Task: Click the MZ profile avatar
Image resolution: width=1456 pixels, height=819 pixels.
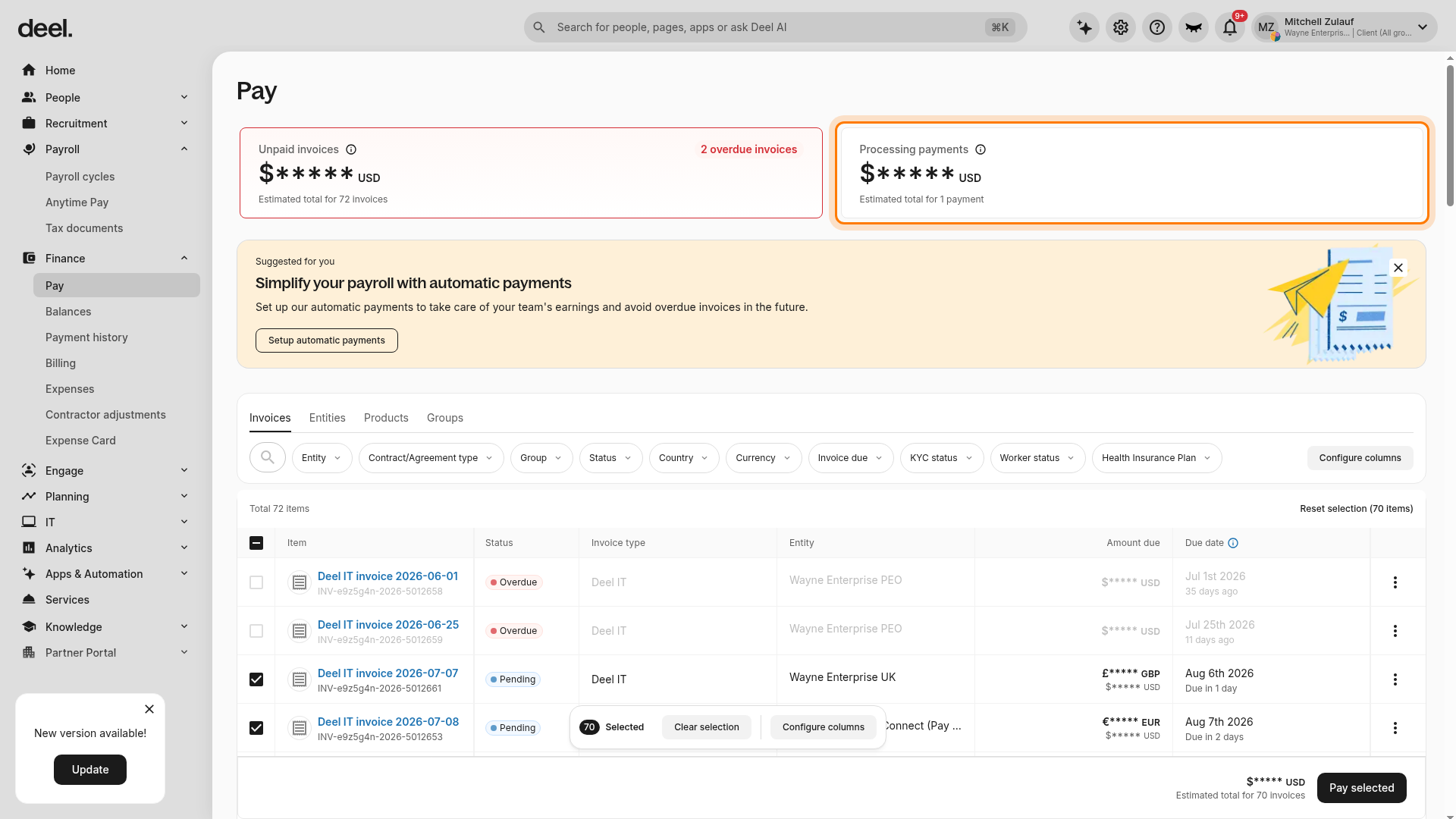Action: click(1266, 27)
